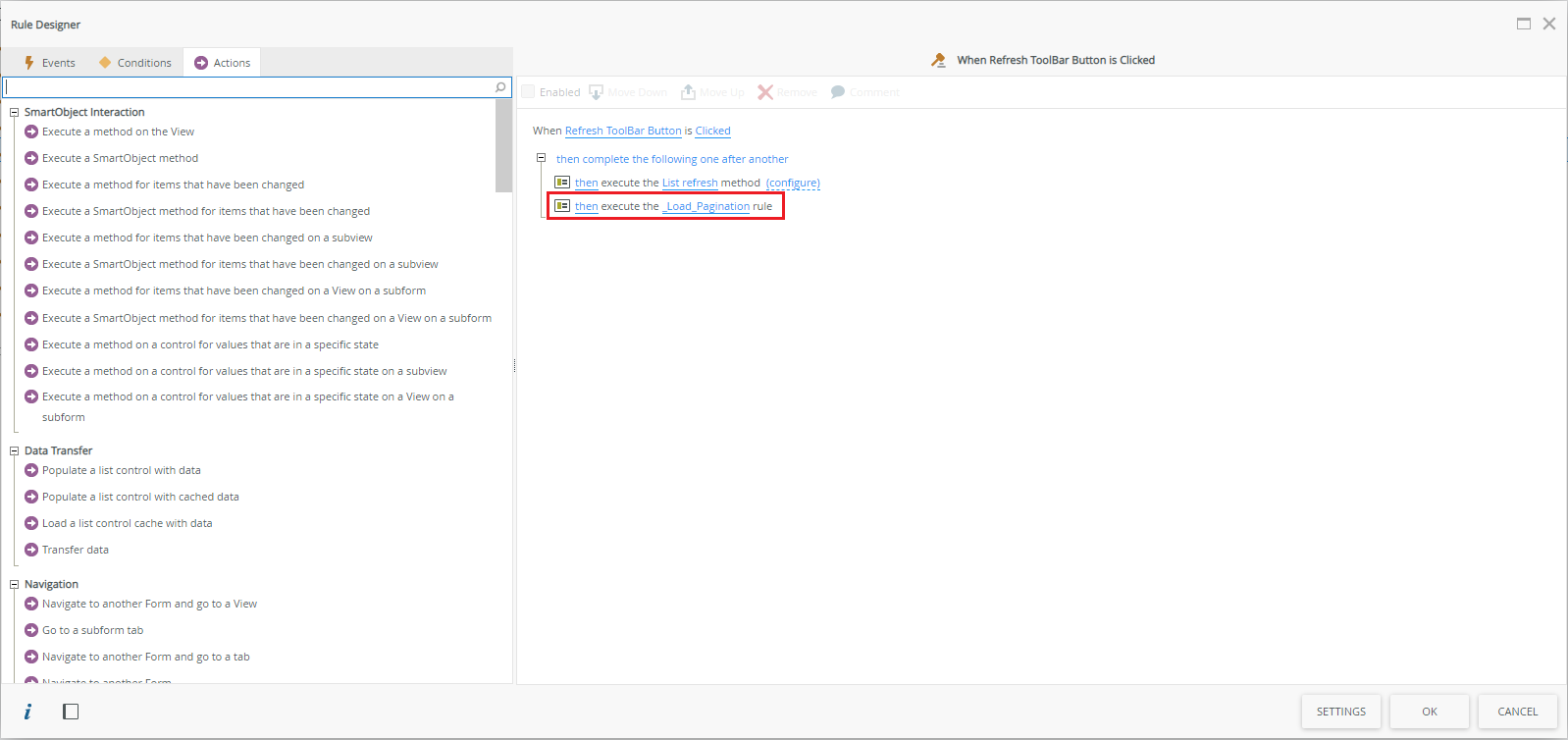Open the (configure) link
Image resolution: width=1568 pixels, height=740 pixels.
point(793,183)
